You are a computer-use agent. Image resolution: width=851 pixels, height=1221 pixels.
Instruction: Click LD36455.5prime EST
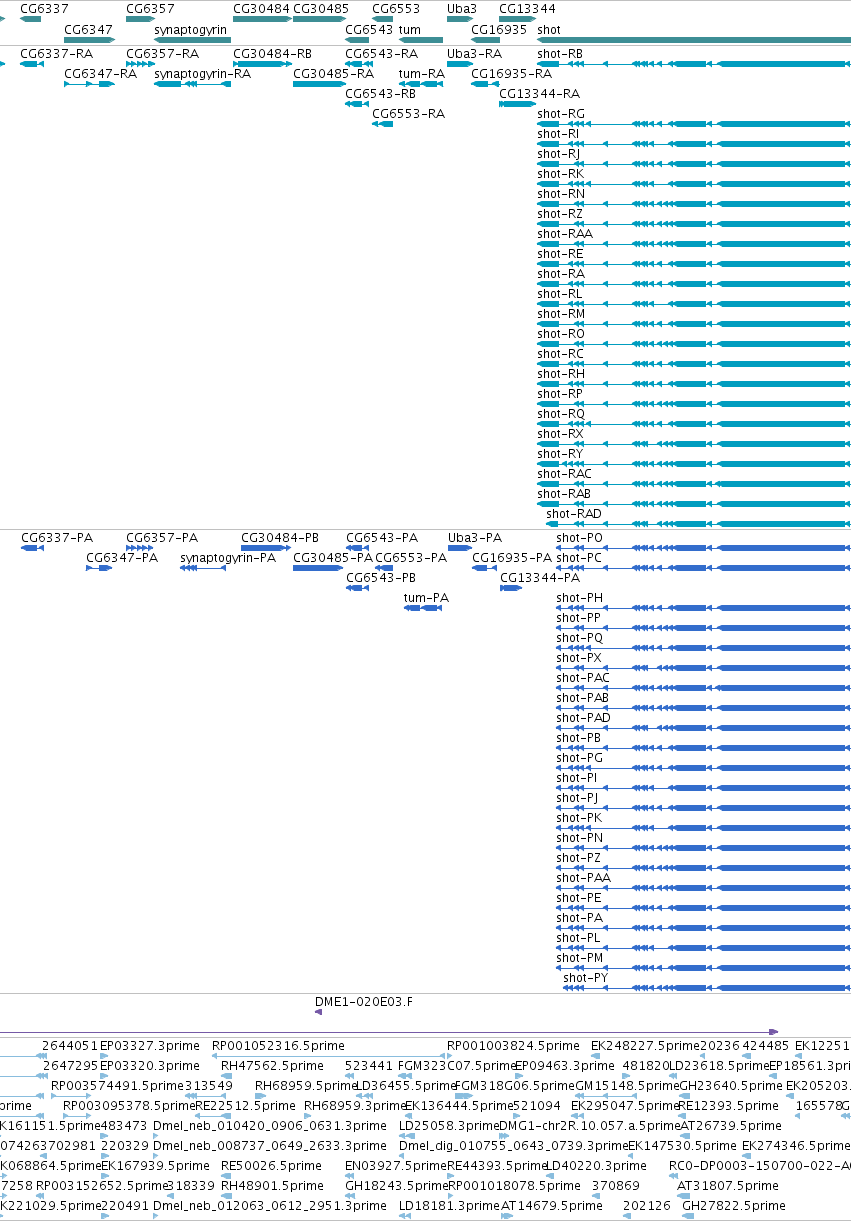coord(406,1086)
